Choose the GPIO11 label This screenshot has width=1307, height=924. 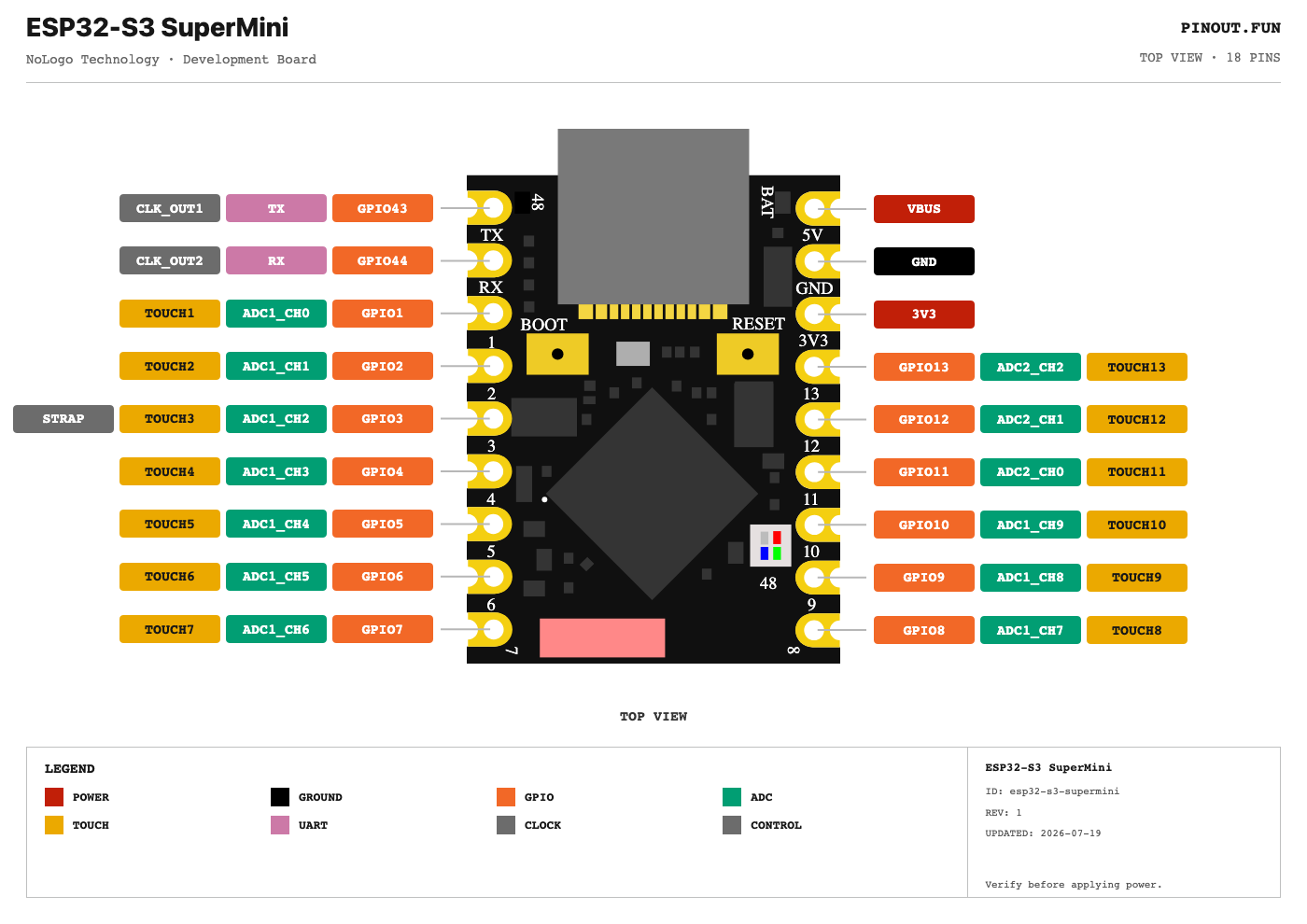(x=924, y=472)
